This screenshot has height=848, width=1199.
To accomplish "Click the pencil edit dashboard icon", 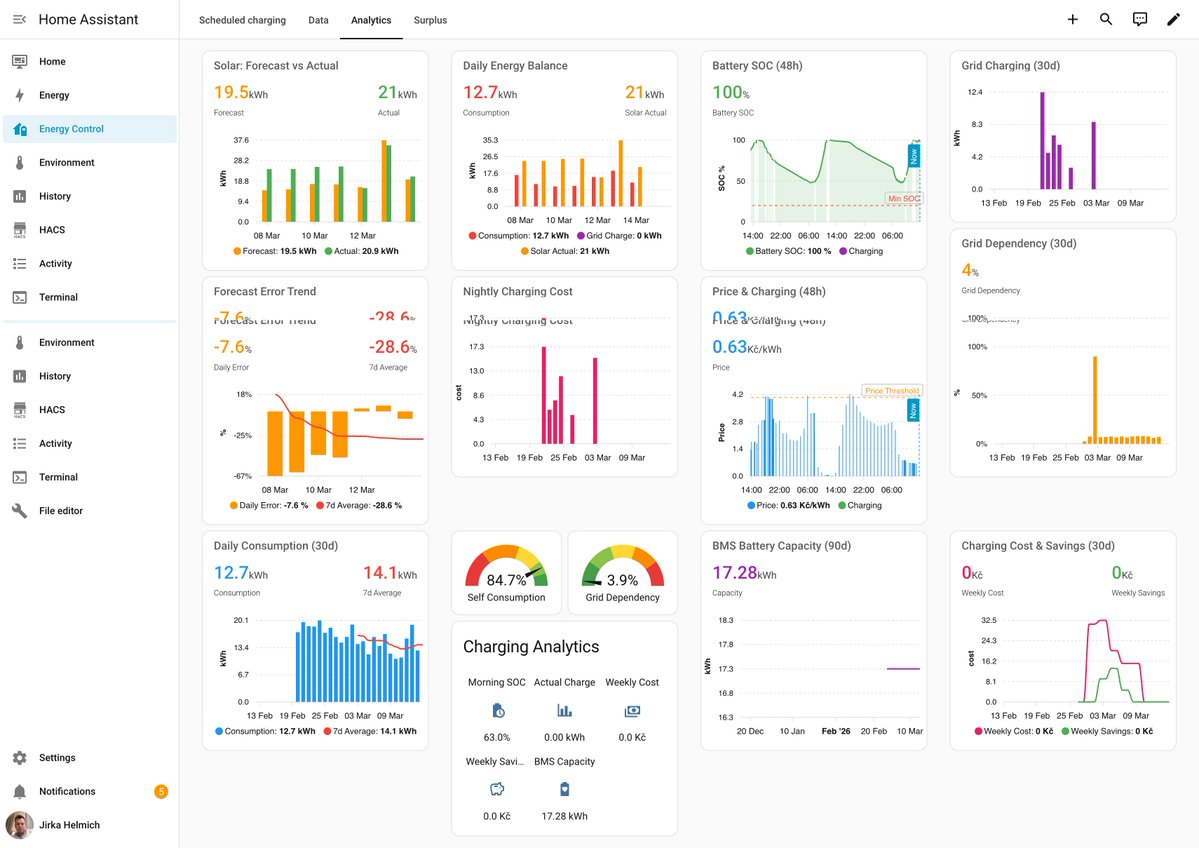I will tap(1173, 19).
